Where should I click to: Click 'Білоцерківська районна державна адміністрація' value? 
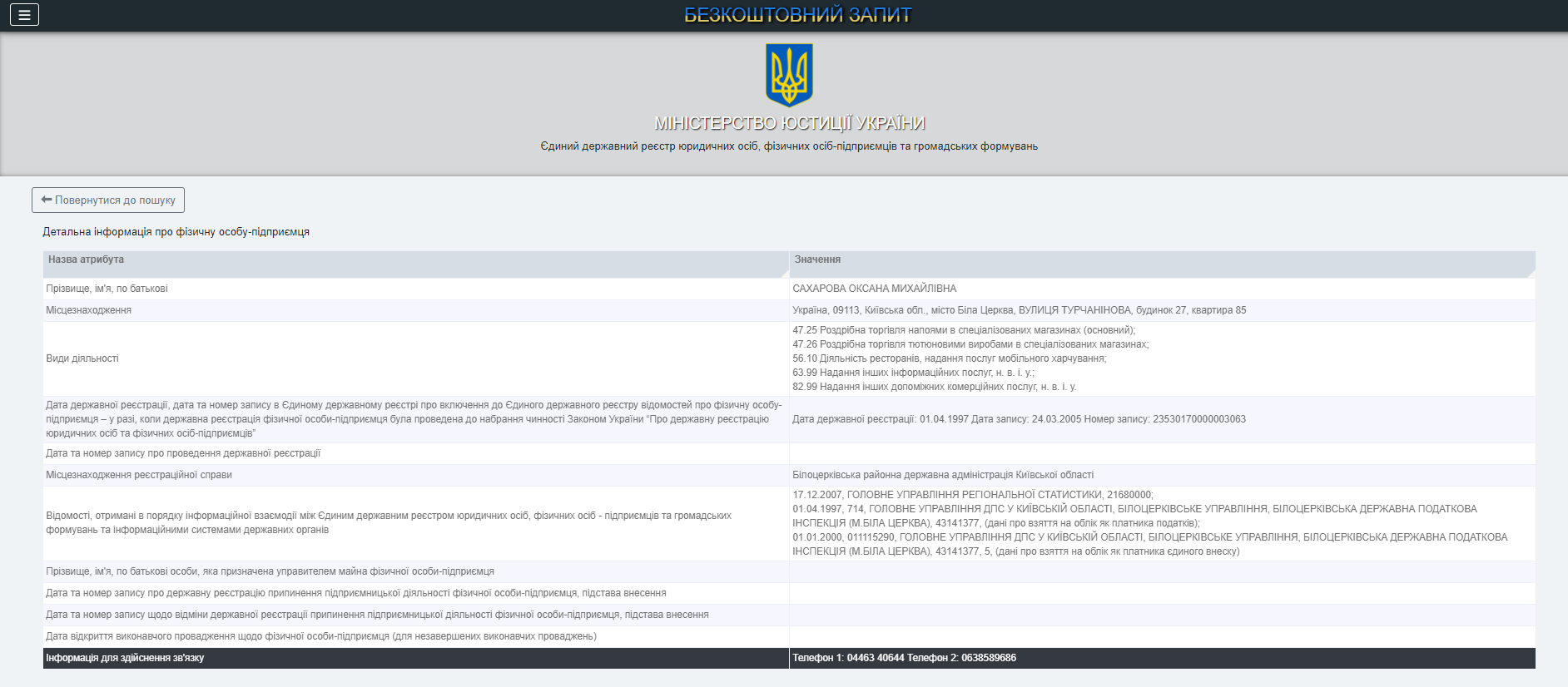click(x=943, y=475)
